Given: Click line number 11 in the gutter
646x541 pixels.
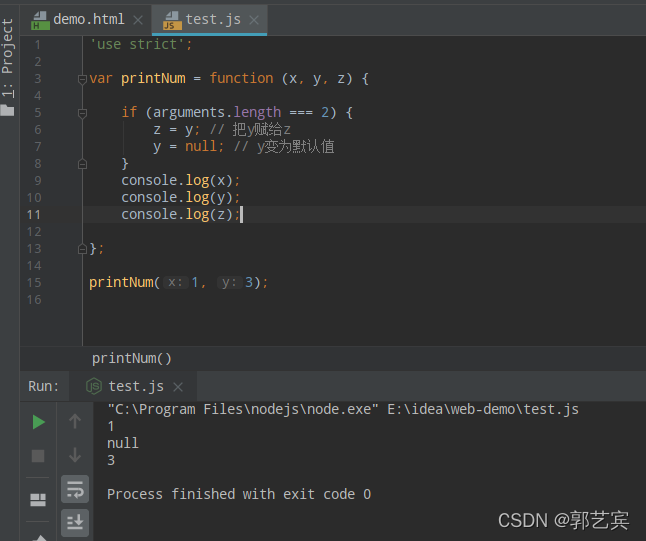Looking at the screenshot, I should [x=34, y=215].
